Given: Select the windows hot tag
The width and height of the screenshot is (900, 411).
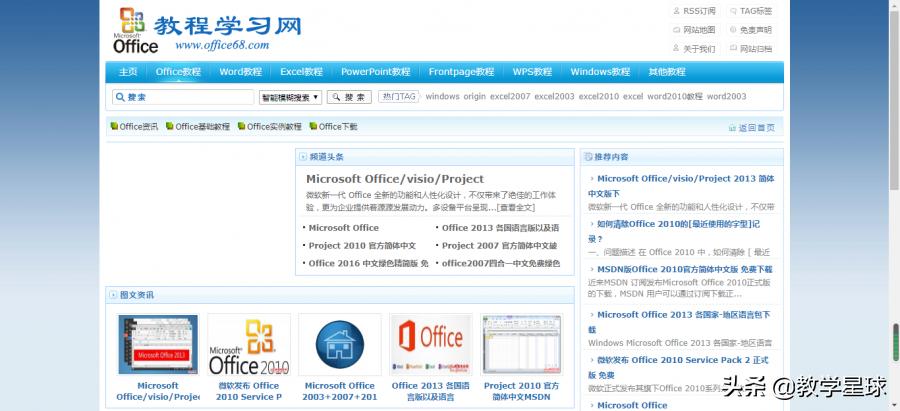Looking at the screenshot, I should (x=443, y=96).
